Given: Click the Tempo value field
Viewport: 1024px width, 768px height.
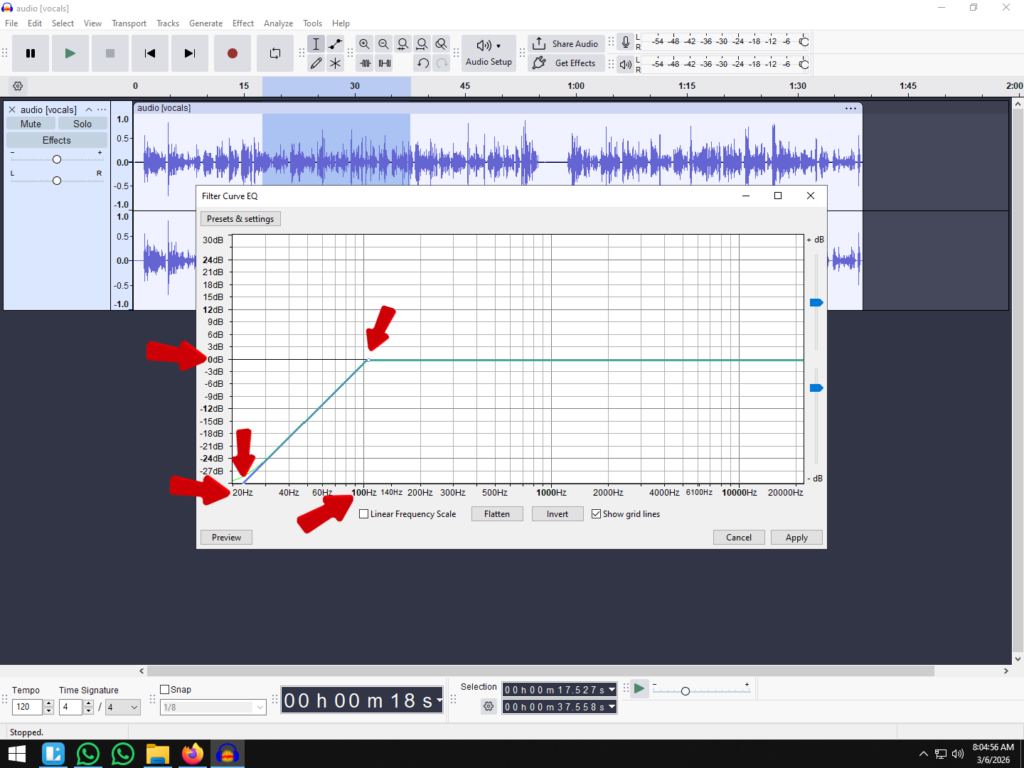Looking at the screenshot, I should pyautogui.click(x=28, y=707).
